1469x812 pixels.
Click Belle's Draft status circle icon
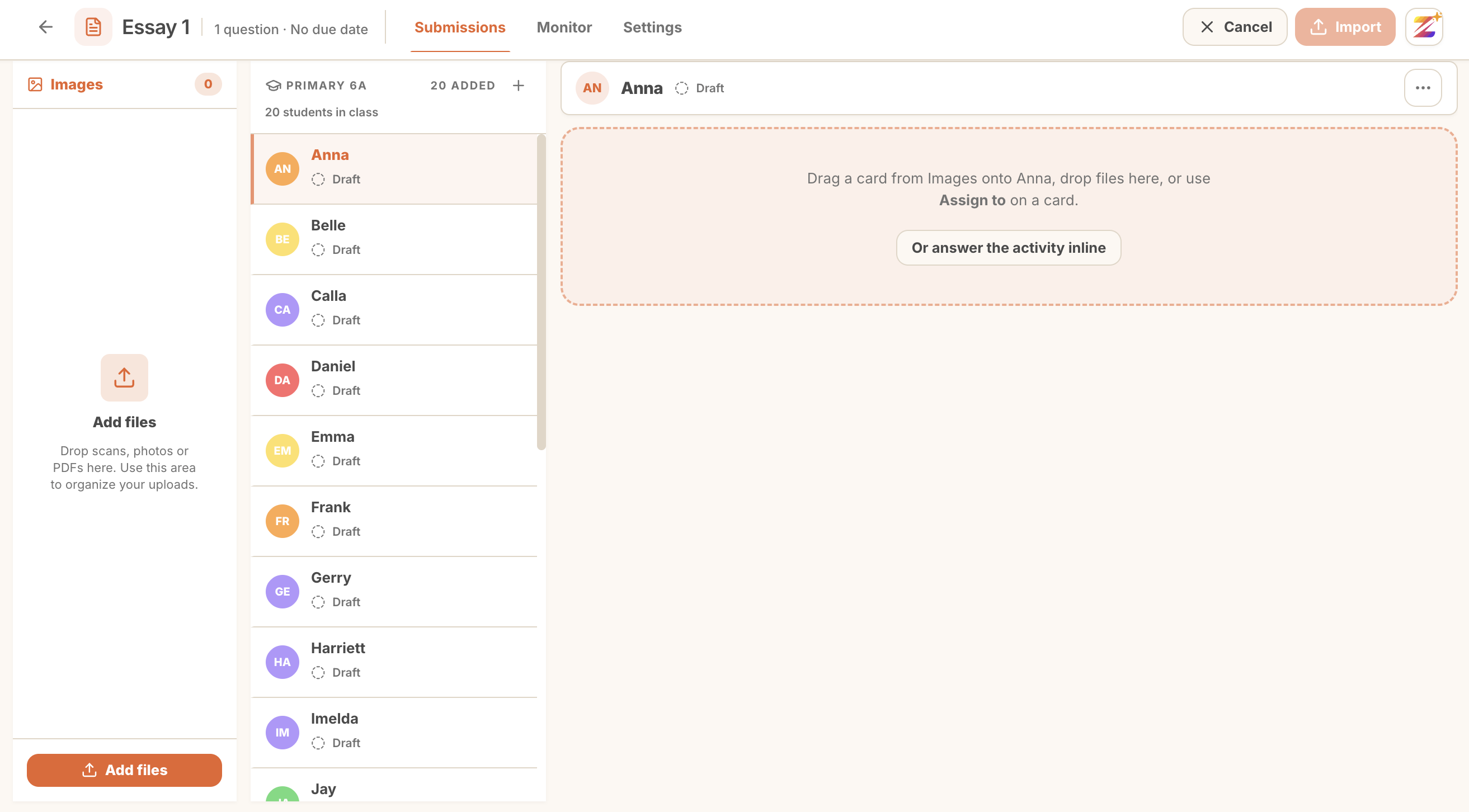point(318,250)
